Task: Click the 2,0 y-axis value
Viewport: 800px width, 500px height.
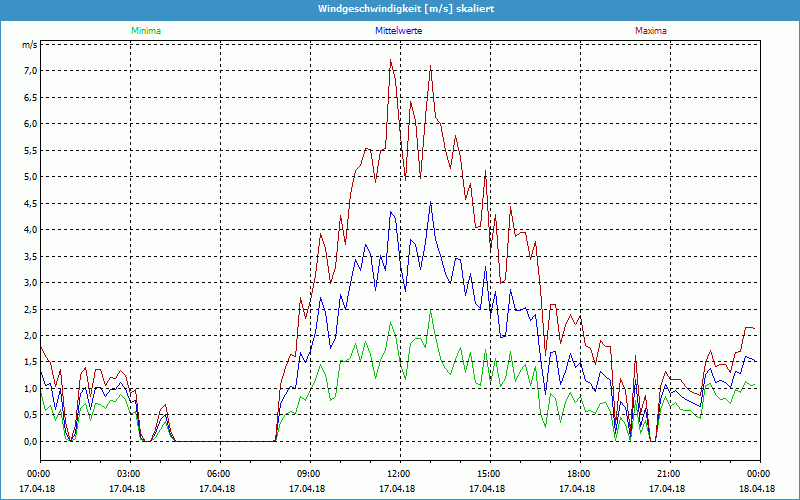Action: pos(31,335)
